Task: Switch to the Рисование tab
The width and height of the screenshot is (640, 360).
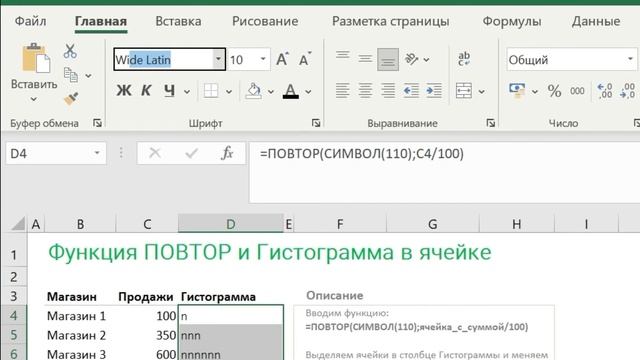Action: pos(265,21)
